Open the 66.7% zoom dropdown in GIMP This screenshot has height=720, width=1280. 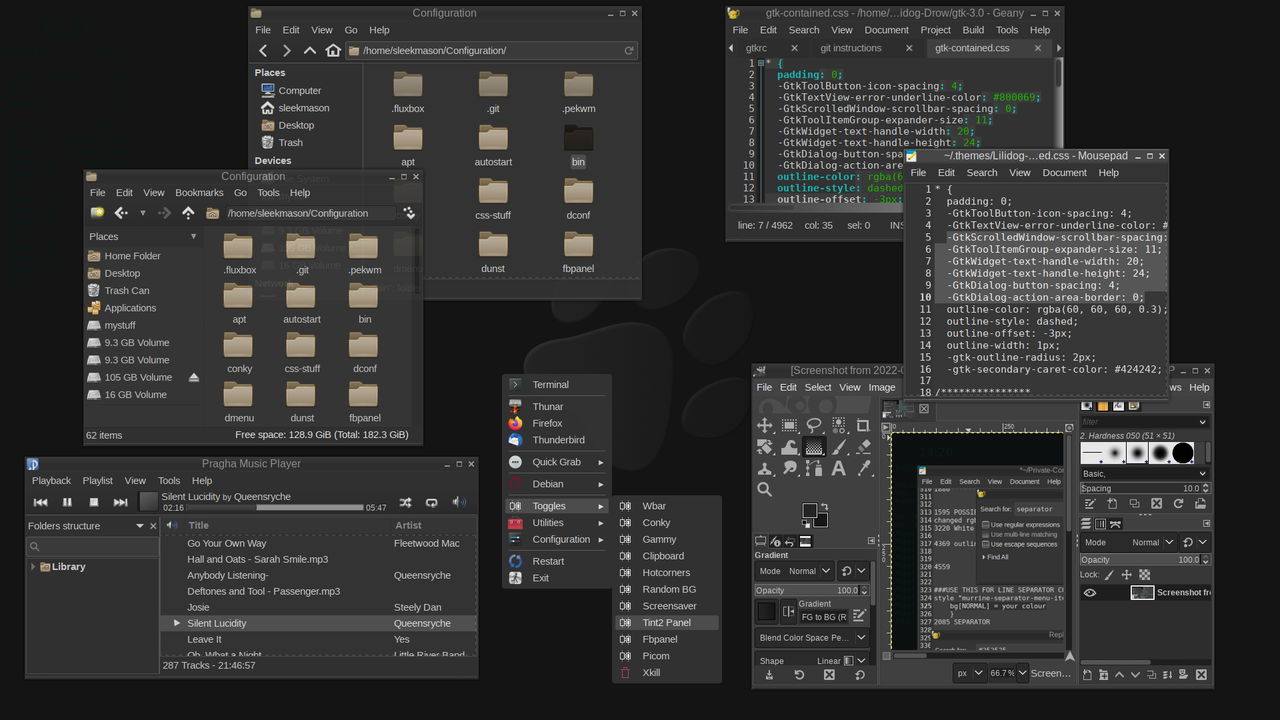click(1022, 673)
